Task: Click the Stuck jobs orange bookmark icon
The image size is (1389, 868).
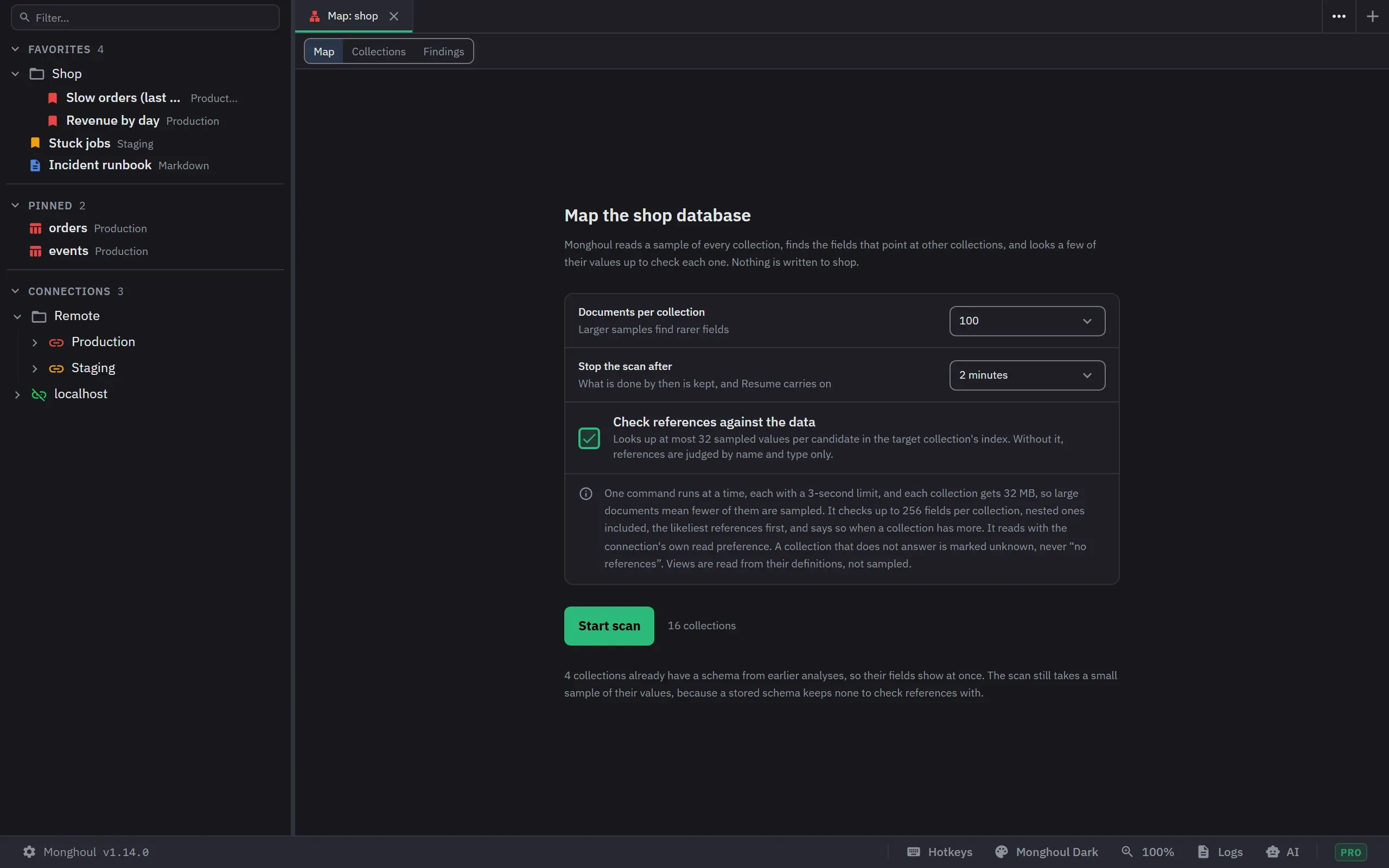Action: point(35,143)
